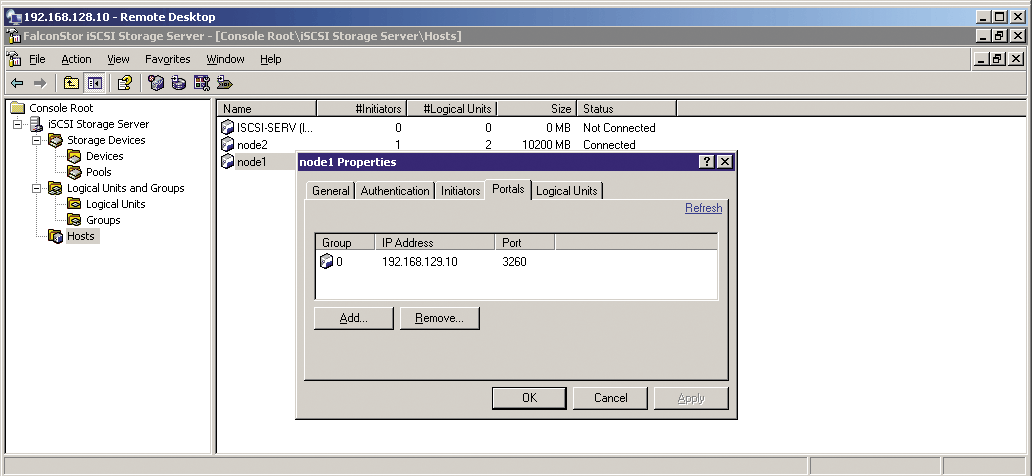Click the Logical Units folder icon in tree
Screen dimensions: 1032x476
coord(74,204)
